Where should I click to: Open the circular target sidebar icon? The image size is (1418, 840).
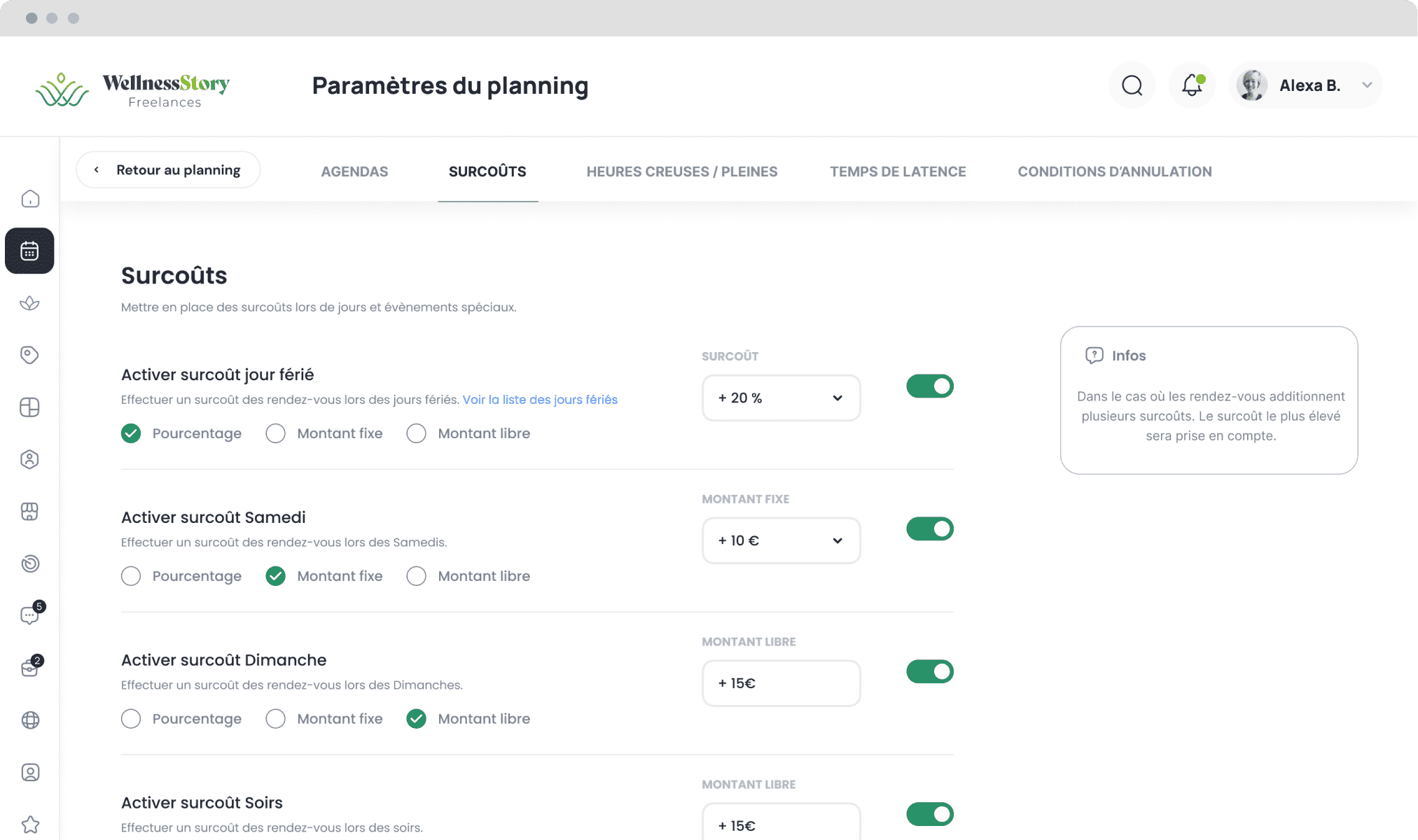[x=29, y=563]
